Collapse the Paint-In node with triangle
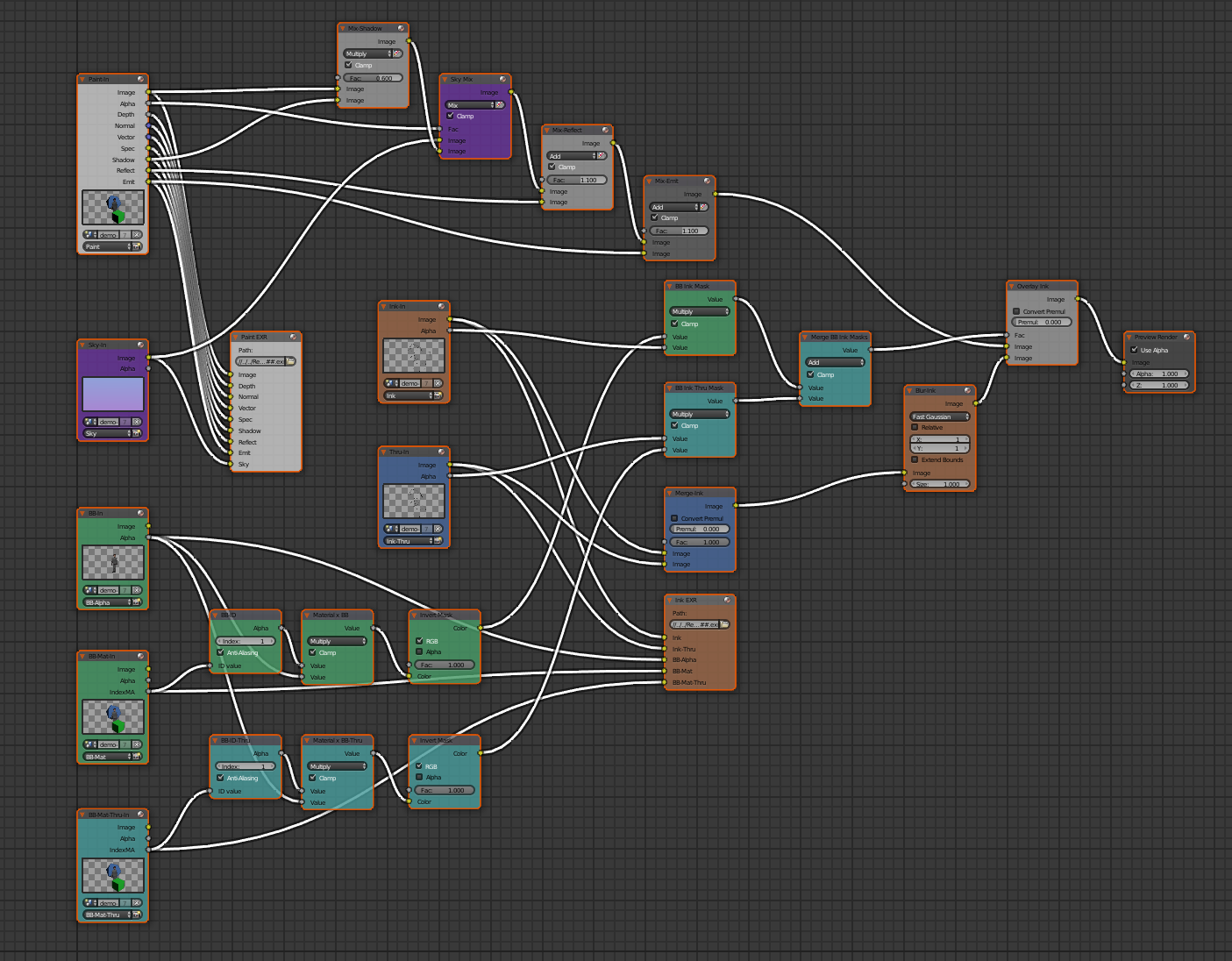 point(82,80)
